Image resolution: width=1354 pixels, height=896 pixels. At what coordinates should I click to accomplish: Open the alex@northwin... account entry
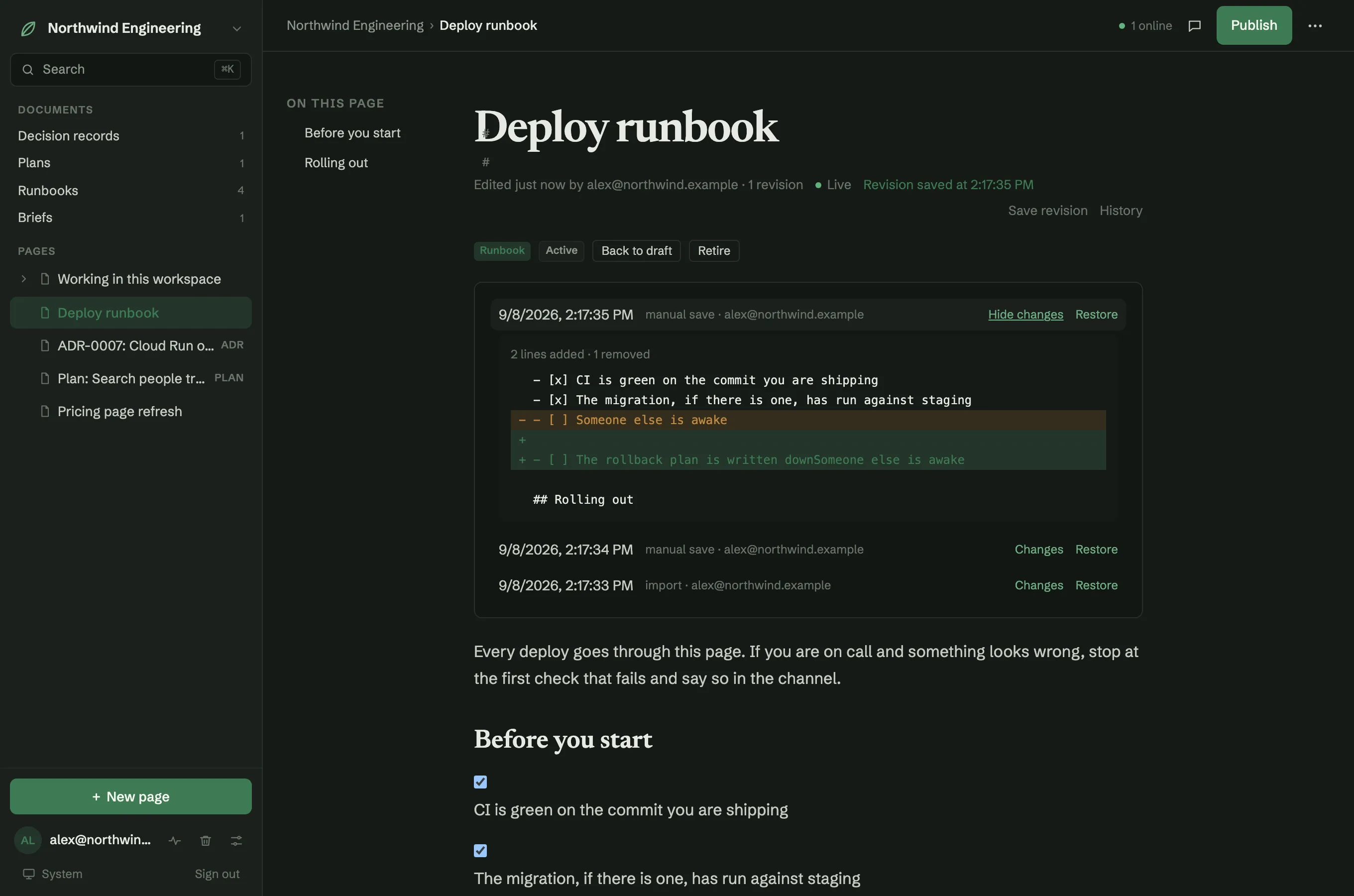pyautogui.click(x=100, y=839)
